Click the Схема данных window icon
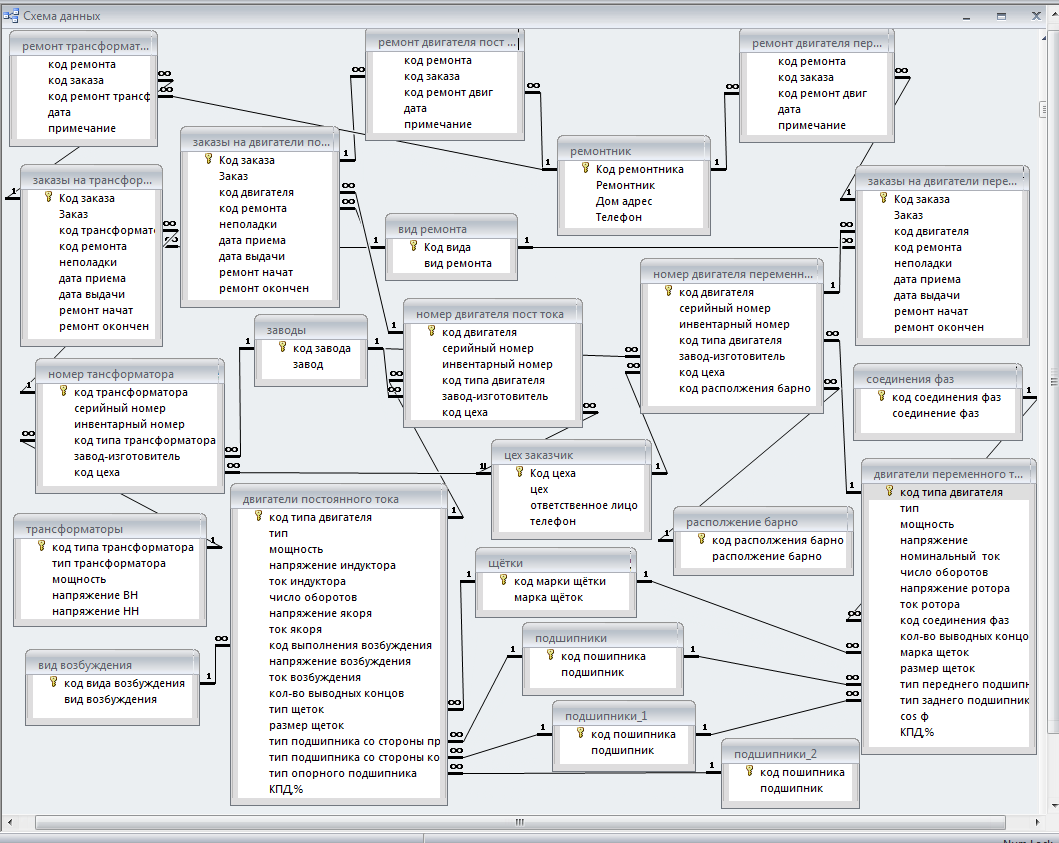 tap(11, 16)
